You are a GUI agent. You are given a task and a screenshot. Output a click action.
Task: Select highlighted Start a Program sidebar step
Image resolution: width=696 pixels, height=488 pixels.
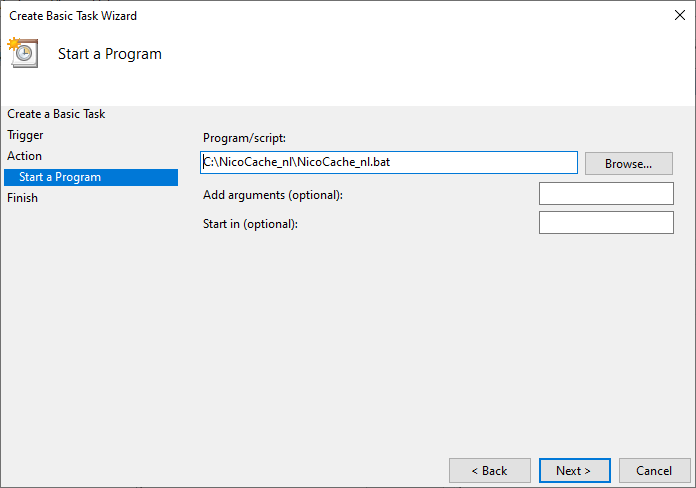91,177
